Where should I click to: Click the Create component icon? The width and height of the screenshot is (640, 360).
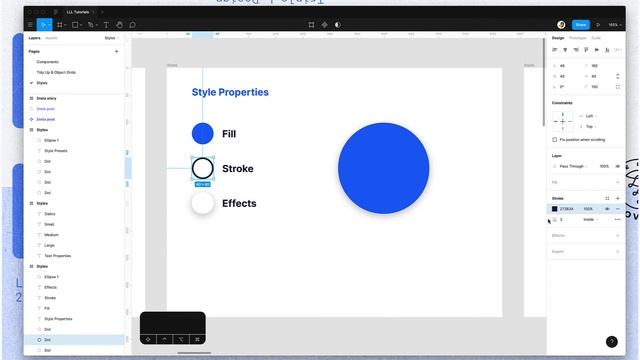(324, 25)
